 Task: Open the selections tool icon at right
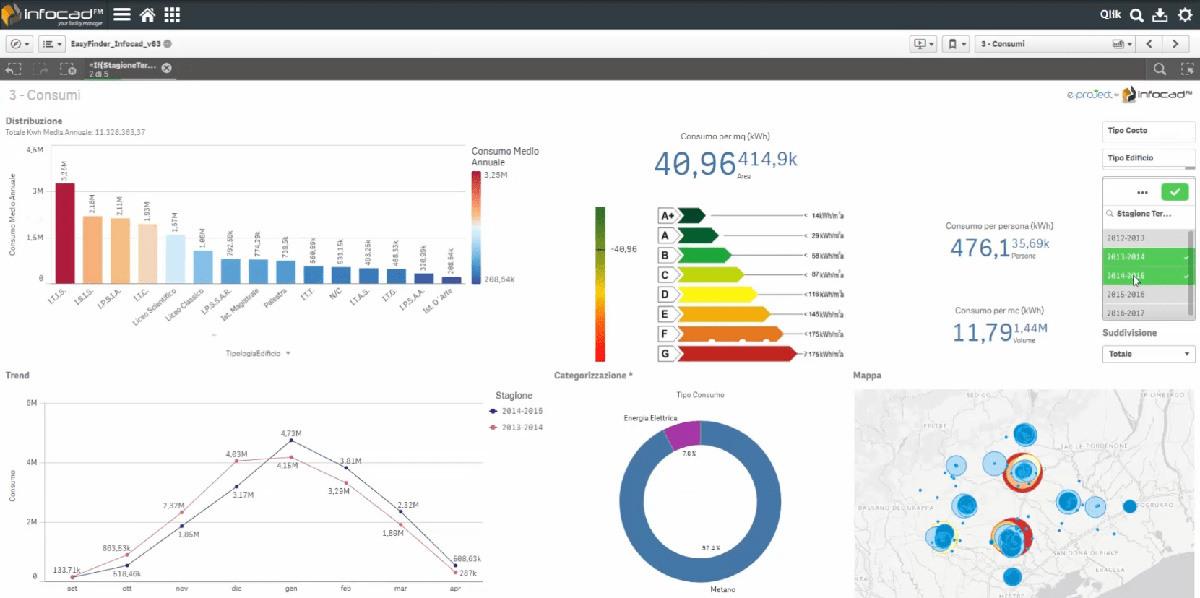pyautogui.click(x=1187, y=69)
